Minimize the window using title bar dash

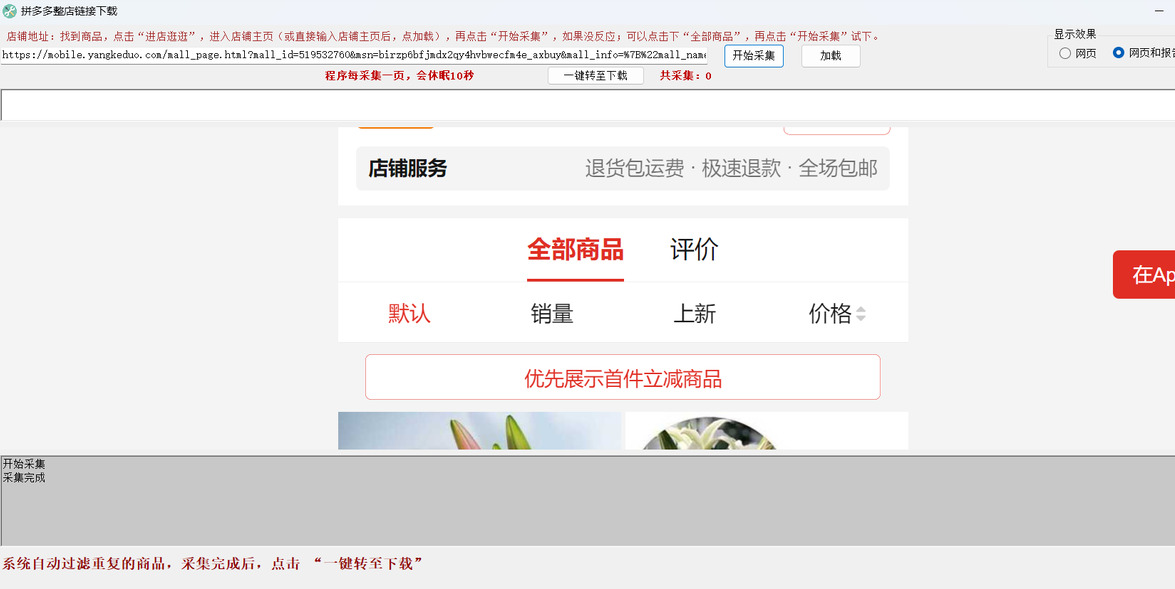coord(1159,11)
